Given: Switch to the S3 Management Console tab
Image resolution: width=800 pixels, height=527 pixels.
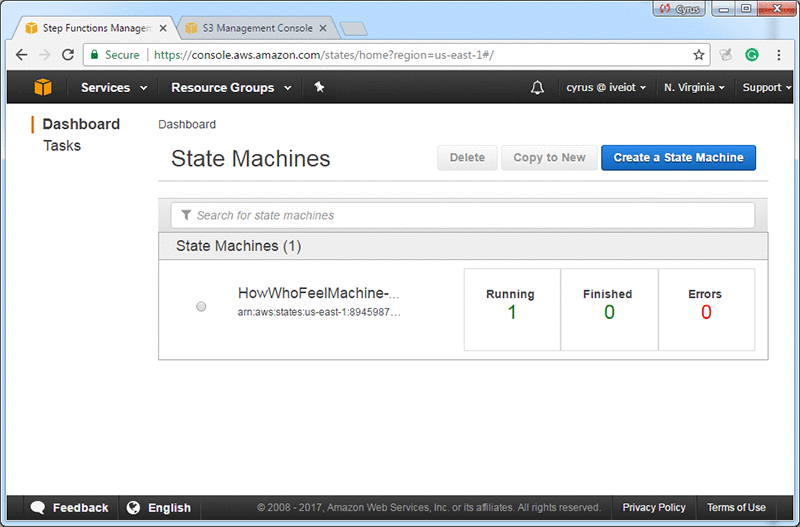Looking at the screenshot, I should (x=257, y=28).
